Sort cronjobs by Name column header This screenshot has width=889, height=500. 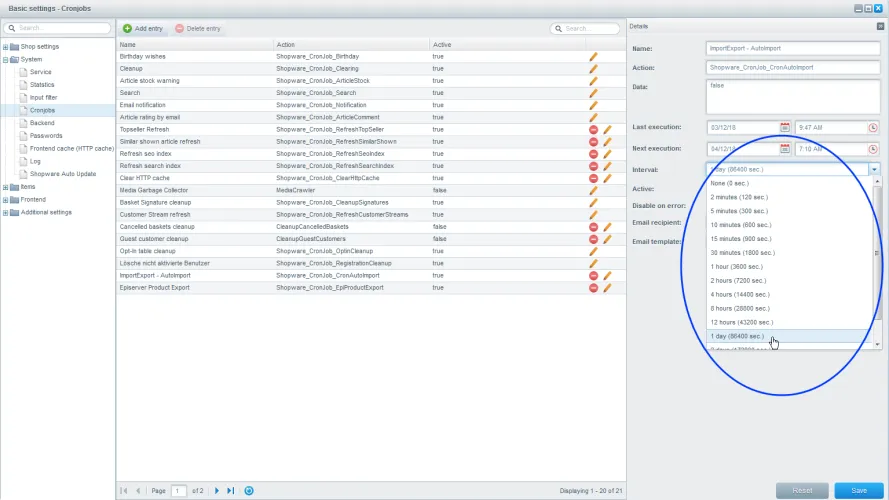coord(195,44)
